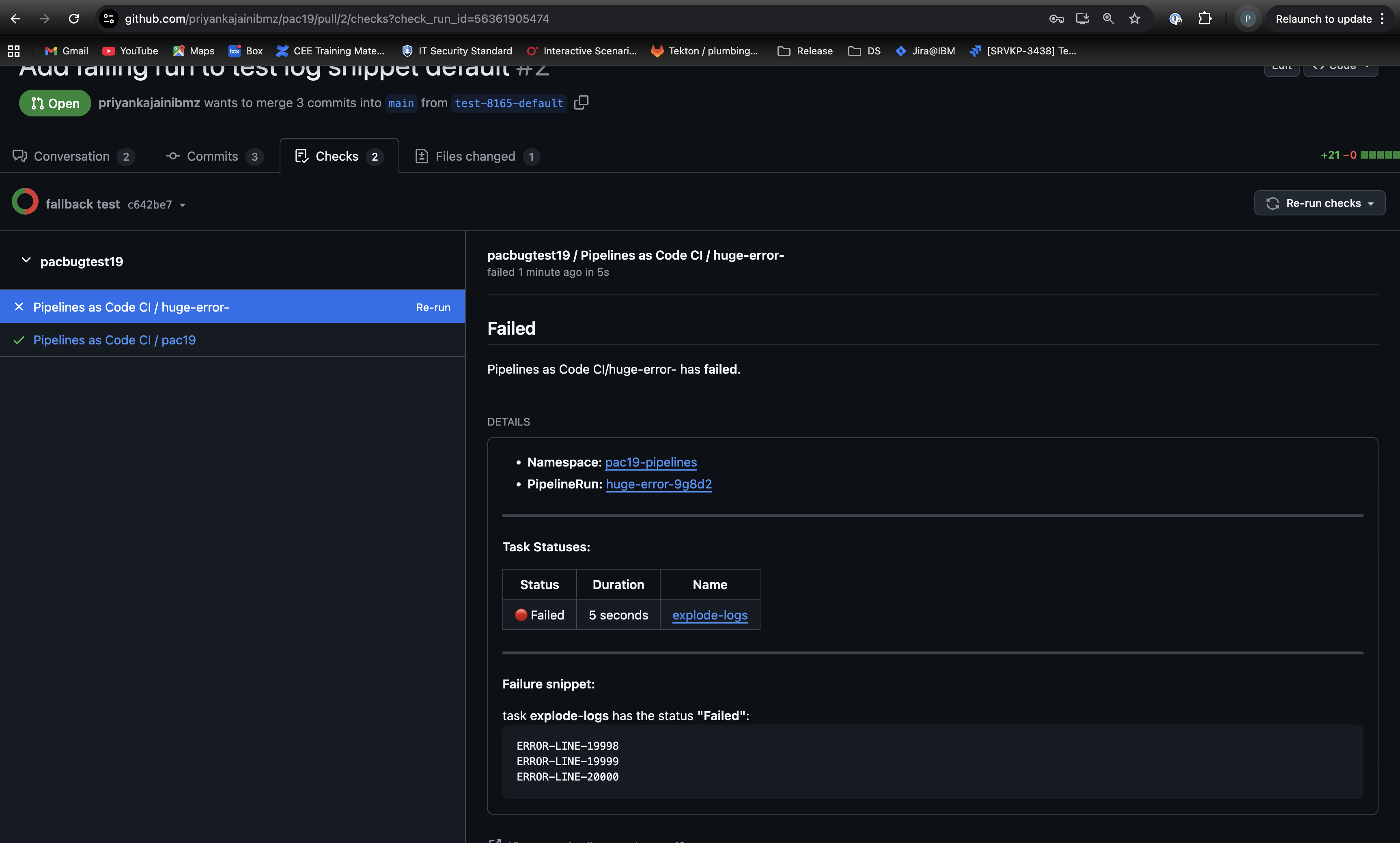Open the Commits tab
This screenshot has height=843, width=1400.
pyautogui.click(x=213, y=156)
